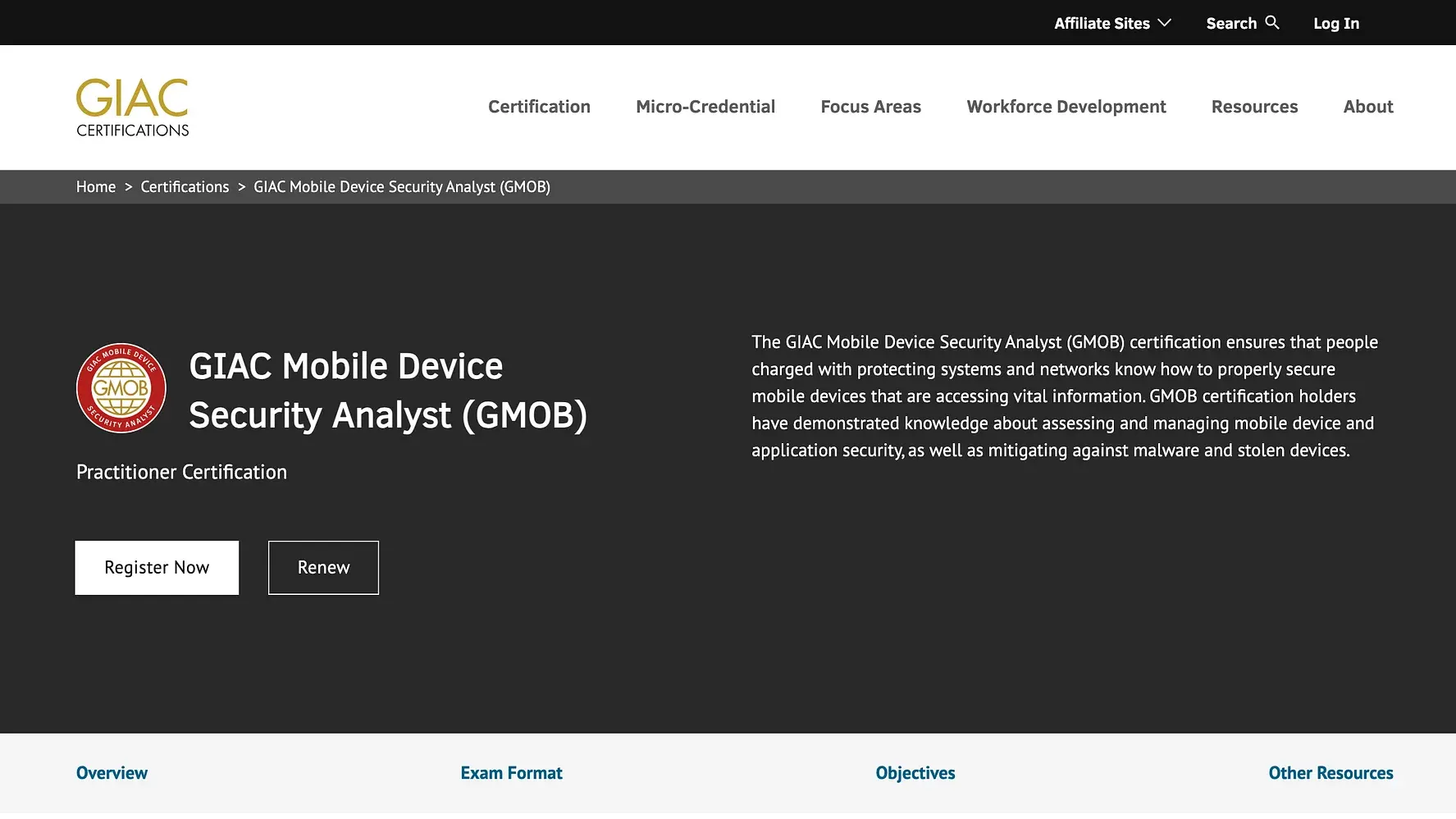Click the GMOB breadcrumb current page text
The width and height of the screenshot is (1456, 819).
click(x=402, y=187)
